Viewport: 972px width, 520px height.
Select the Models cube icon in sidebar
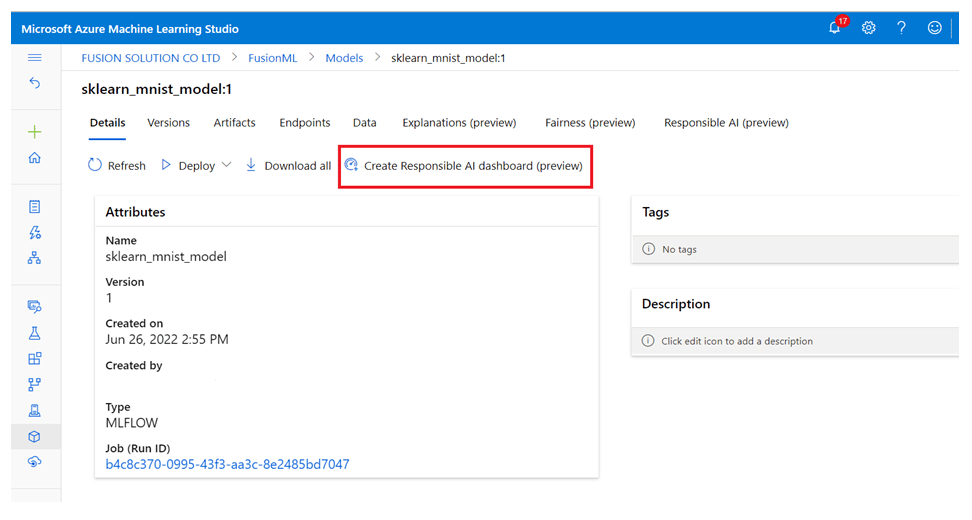35,436
